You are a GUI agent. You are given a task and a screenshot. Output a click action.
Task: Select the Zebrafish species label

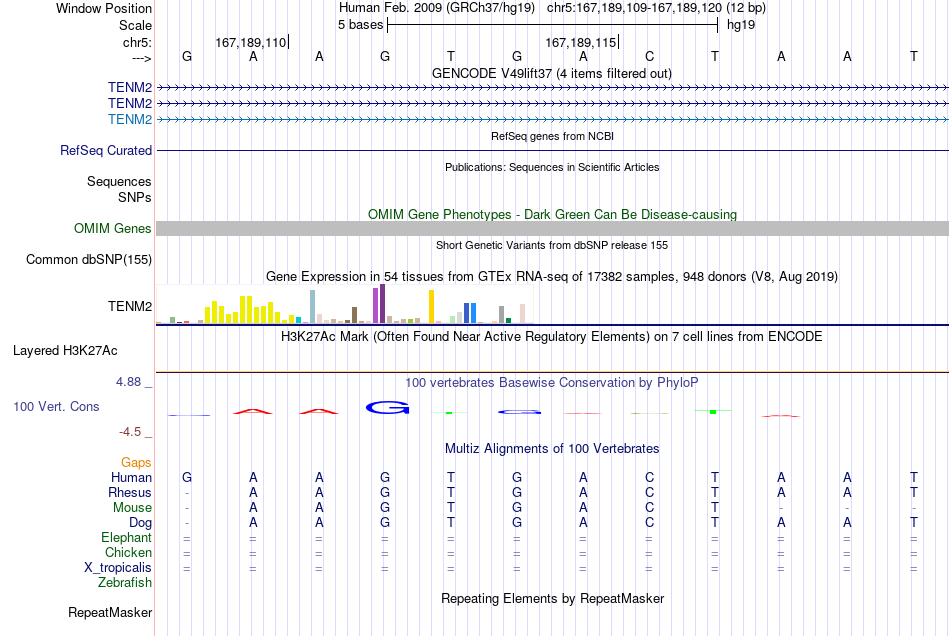(125, 583)
